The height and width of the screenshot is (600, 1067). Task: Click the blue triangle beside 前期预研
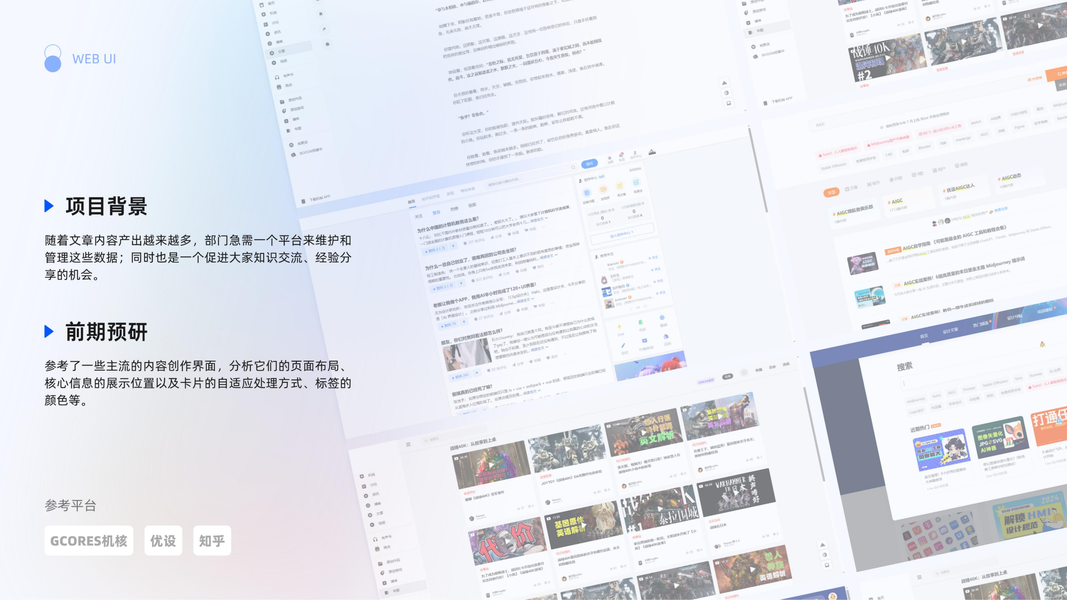(49, 331)
